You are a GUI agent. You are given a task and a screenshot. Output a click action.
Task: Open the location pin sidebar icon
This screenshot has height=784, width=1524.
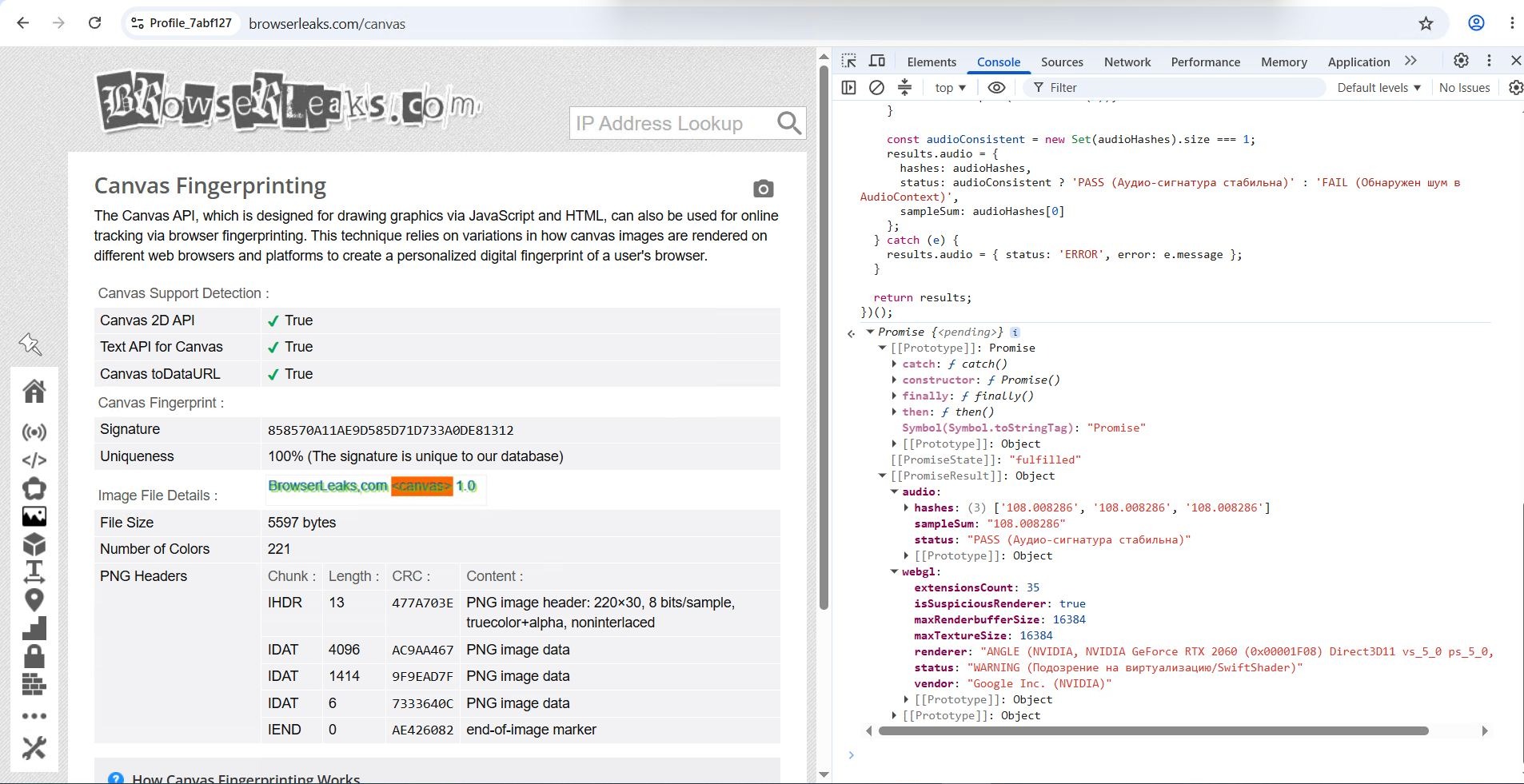pyautogui.click(x=34, y=599)
